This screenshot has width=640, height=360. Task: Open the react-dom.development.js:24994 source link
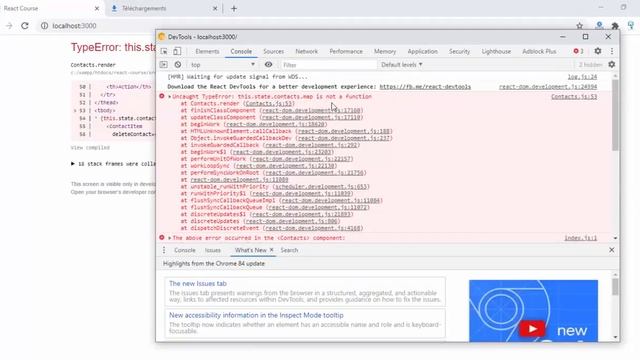548,87
